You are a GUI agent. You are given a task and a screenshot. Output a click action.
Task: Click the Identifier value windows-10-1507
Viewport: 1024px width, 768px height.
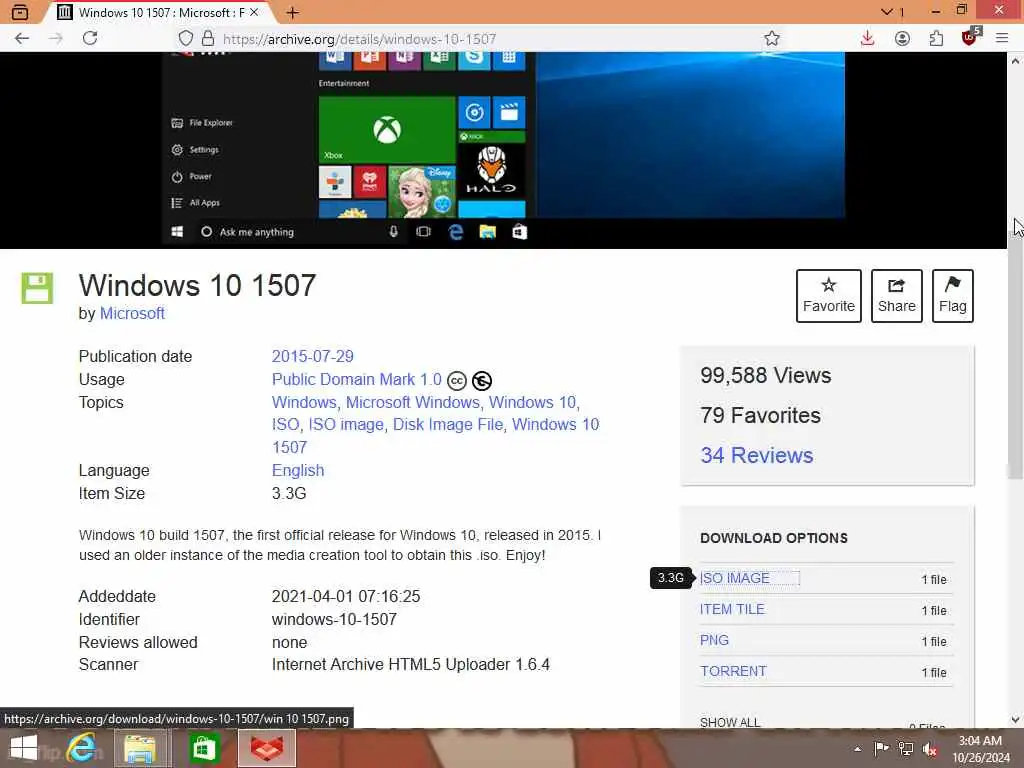coord(334,619)
